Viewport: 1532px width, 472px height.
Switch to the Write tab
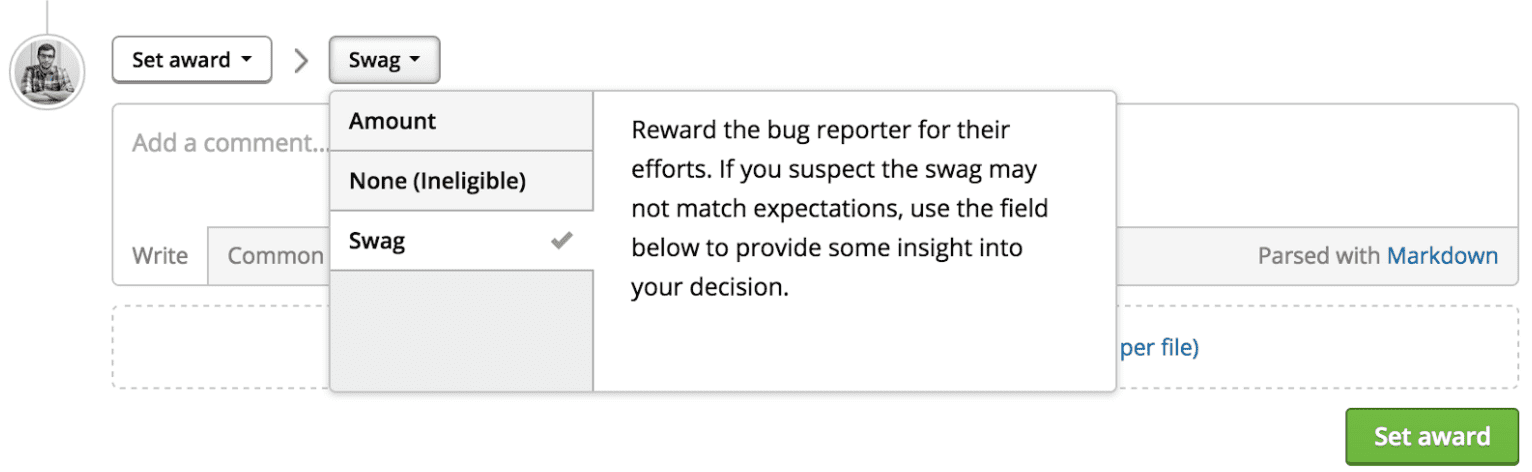pos(160,256)
